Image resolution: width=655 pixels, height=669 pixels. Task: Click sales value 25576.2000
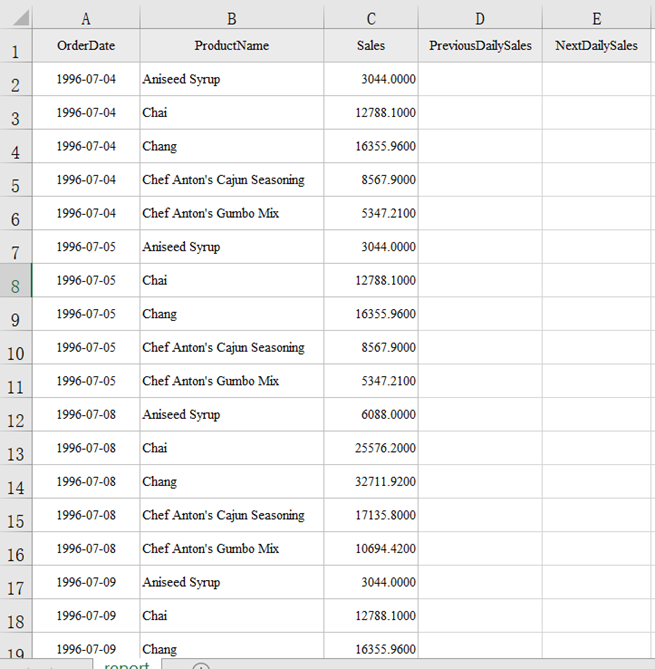(385, 448)
